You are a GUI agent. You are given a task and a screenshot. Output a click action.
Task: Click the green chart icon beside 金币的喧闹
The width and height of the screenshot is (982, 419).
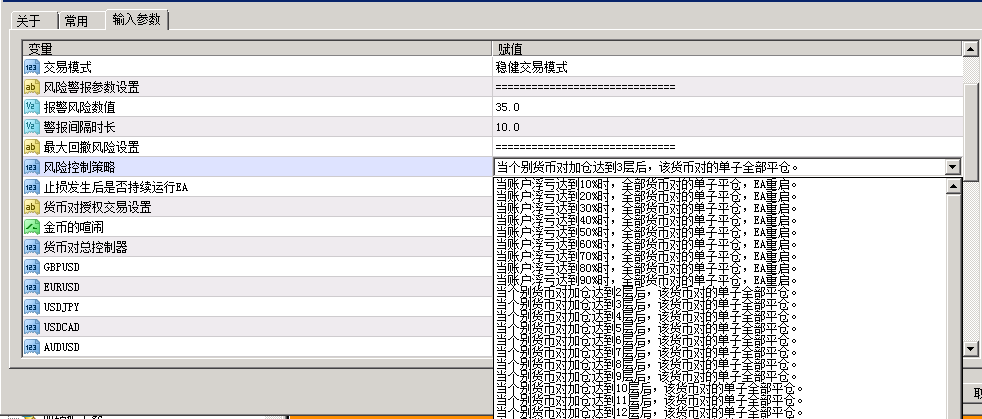(x=32, y=227)
